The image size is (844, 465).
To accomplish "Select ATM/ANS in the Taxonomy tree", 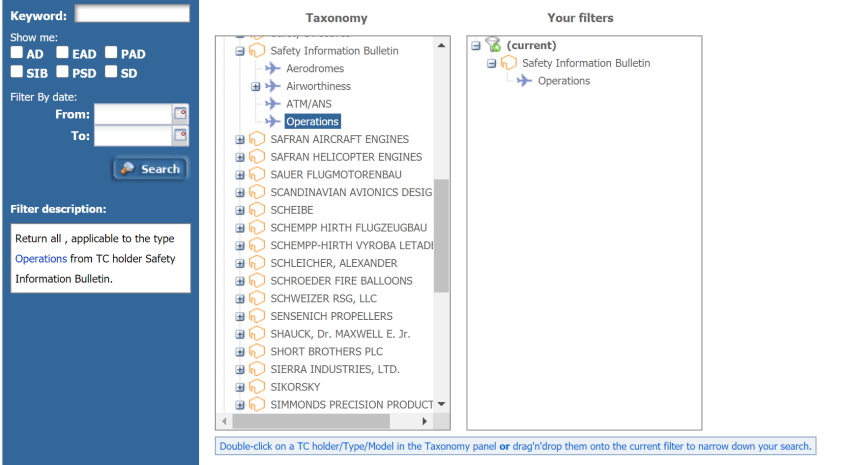I will [x=309, y=104].
